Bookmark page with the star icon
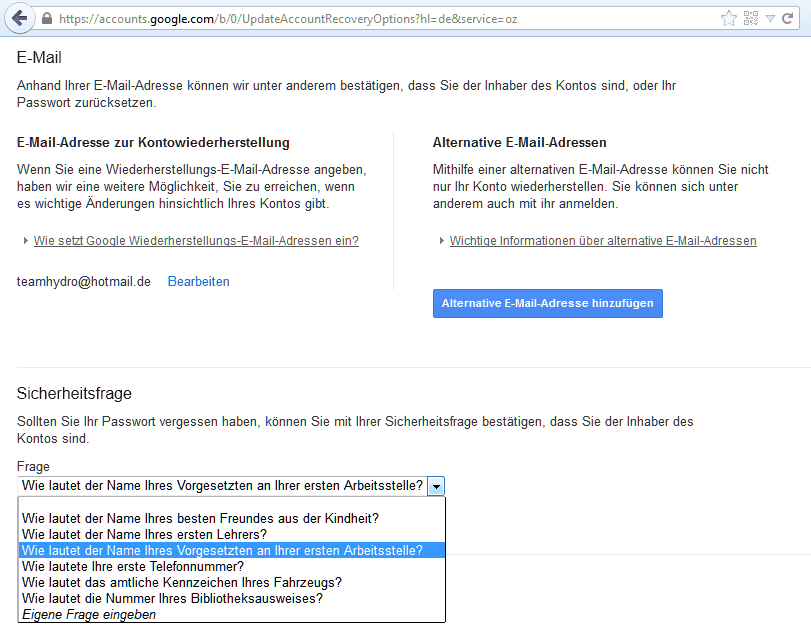The image size is (811, 631). (x=729, y=19)
